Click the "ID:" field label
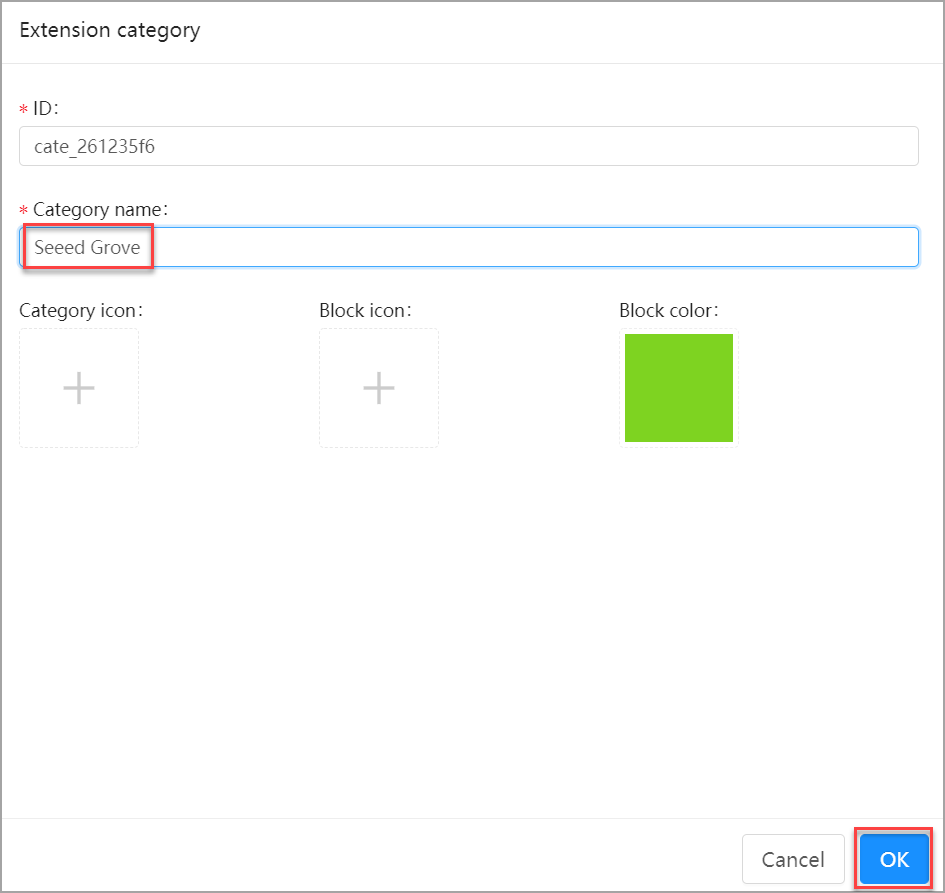Image resolution: width=945 pixels, height=893 pixels. pos(47,108)
